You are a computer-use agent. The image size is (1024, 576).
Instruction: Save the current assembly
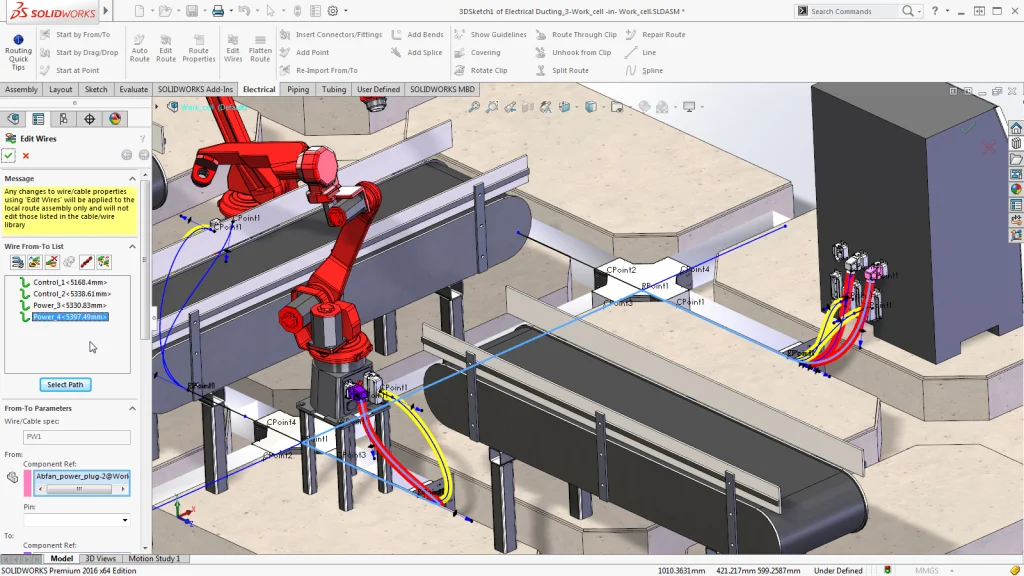194,10
